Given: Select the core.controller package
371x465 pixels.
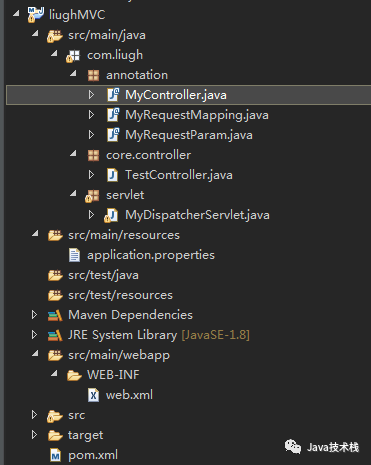Looking at the screenshot, I should tap(149, 155).
